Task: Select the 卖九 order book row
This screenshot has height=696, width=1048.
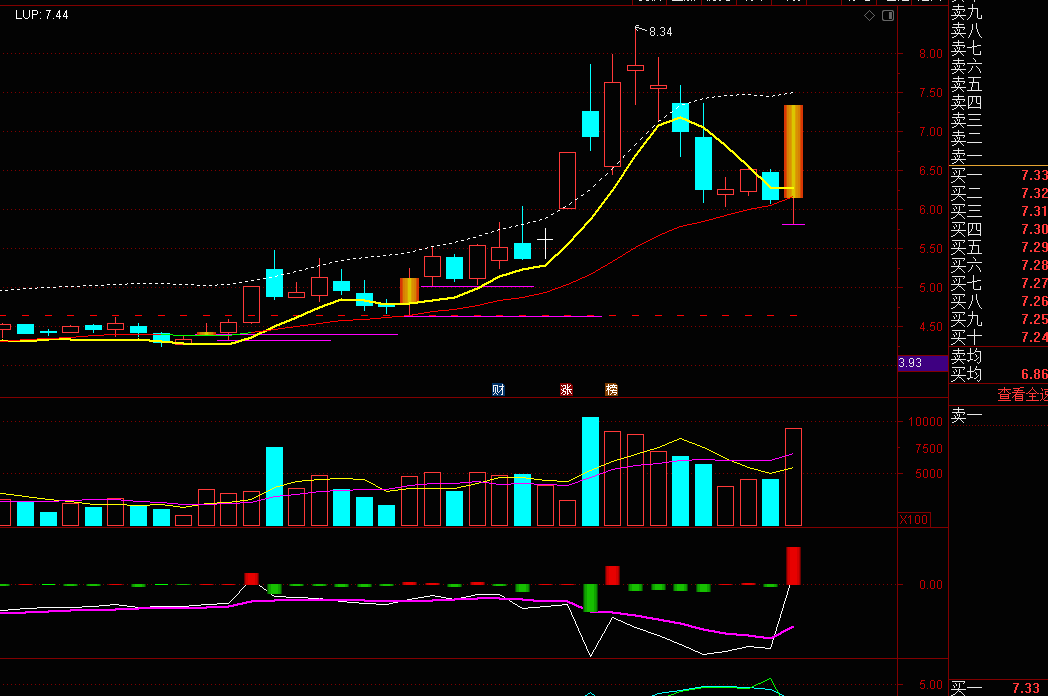Action: pos(999,13)
